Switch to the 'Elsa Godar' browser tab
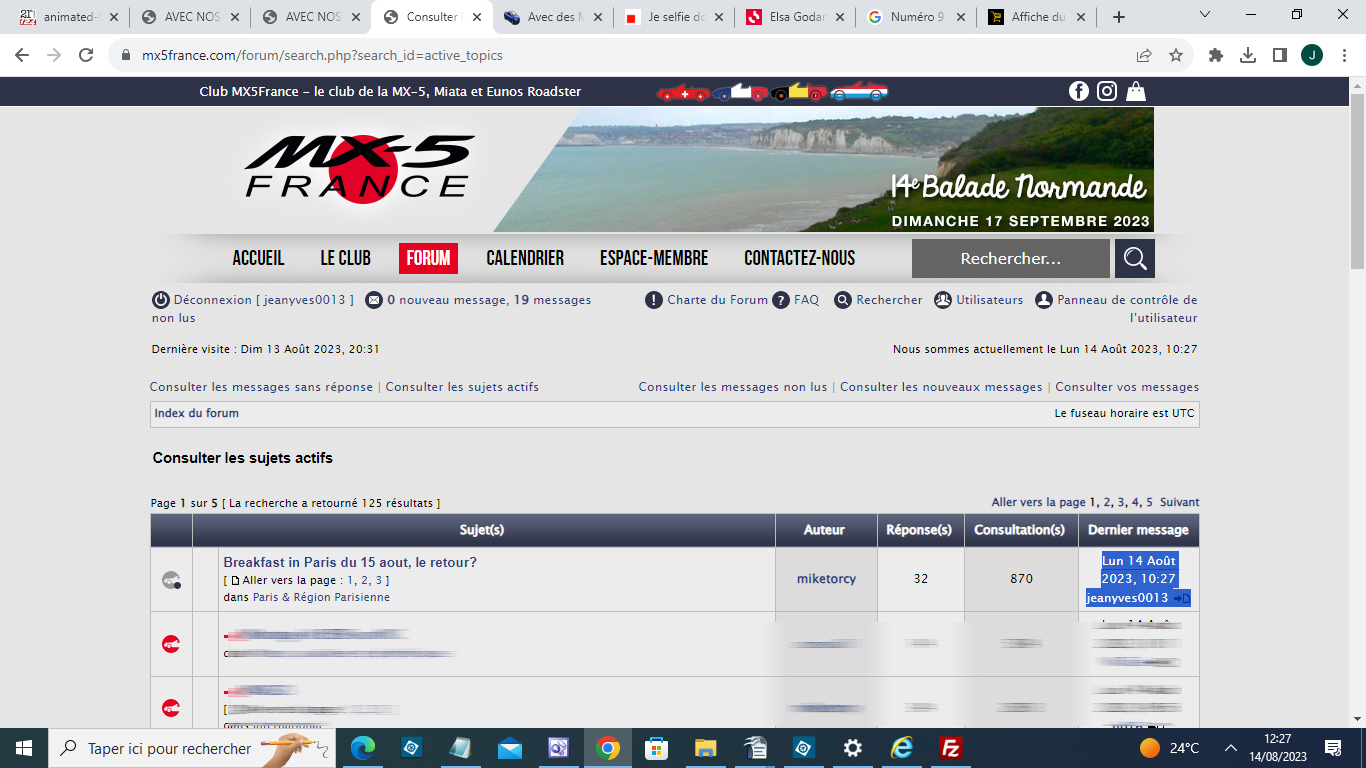Viewport: 1366px width, 768px height. click(794, 17)
